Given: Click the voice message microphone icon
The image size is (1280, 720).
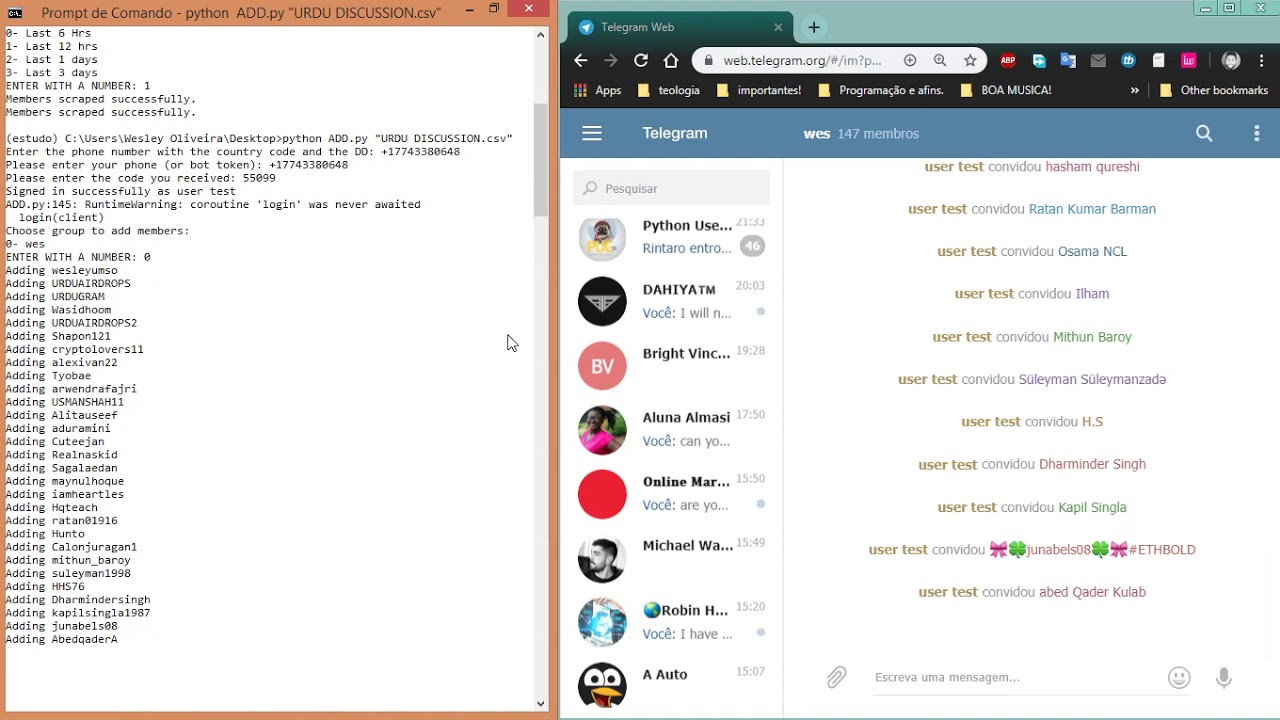Looking at the screenshot, I should click(1223, 677).
